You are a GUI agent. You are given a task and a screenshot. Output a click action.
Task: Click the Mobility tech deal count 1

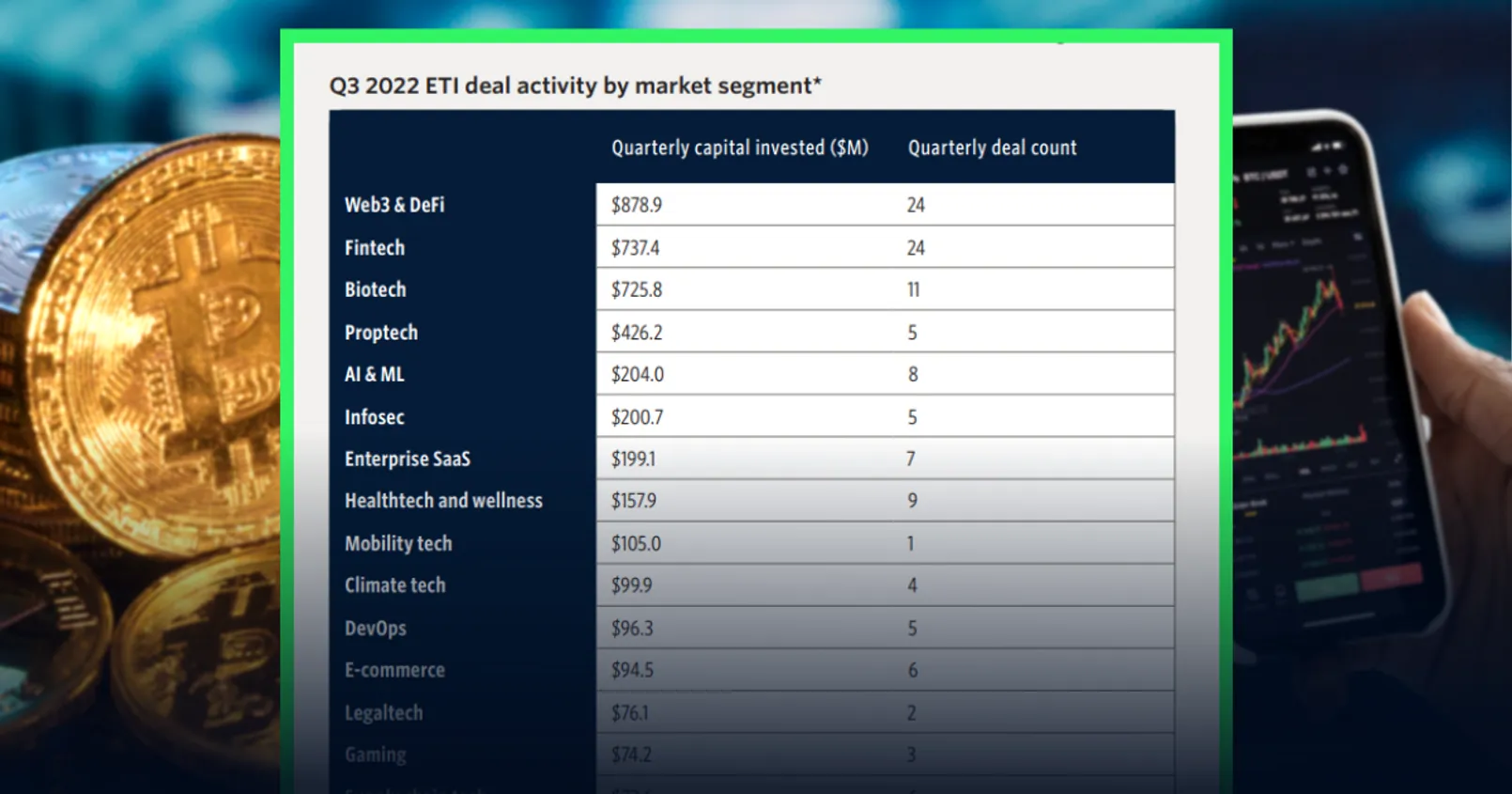(x=910, y=543)
